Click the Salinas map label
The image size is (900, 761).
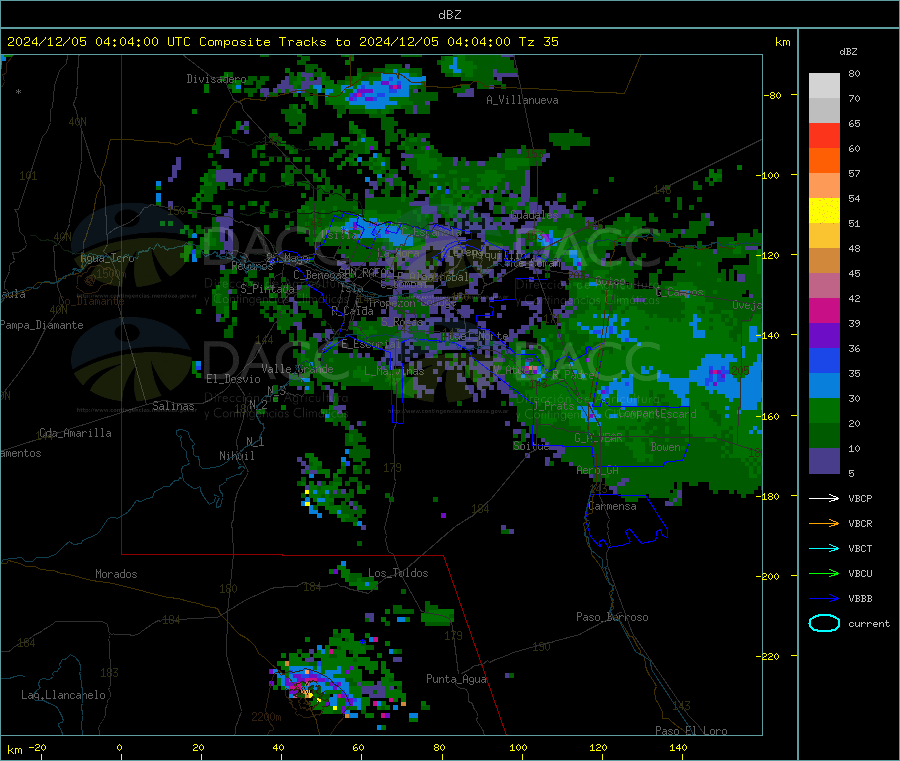[173, 406]
